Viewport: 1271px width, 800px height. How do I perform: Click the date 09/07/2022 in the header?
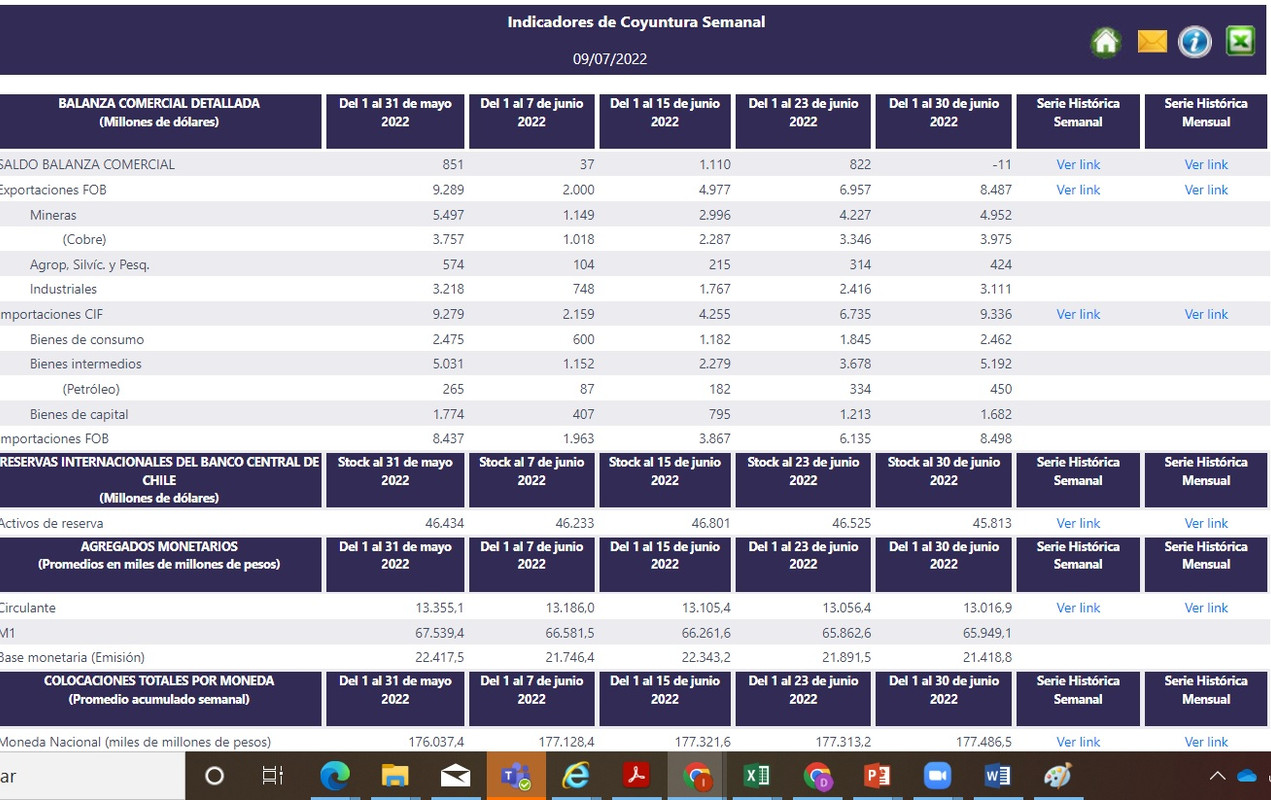coord(610,59)
